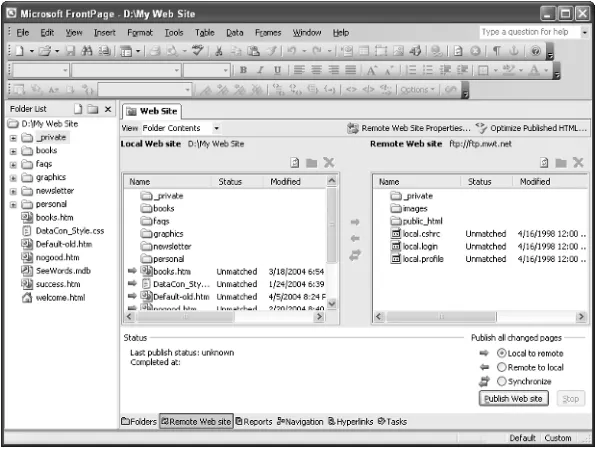Click the Remote Web Site Properties icon
The image size is (598, 450).
tap(353, 129)
